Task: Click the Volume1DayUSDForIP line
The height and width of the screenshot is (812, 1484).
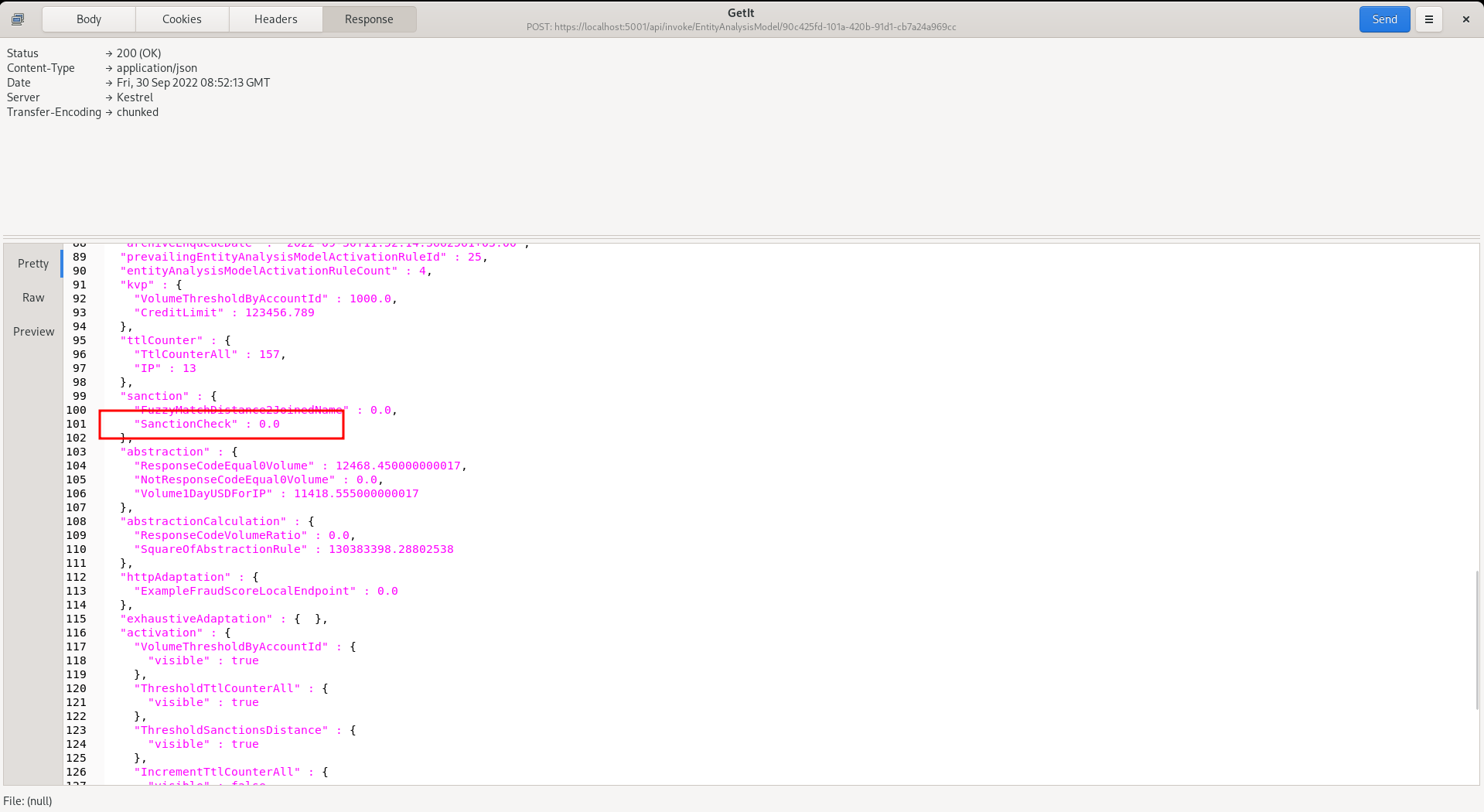Action: (276, 493)
